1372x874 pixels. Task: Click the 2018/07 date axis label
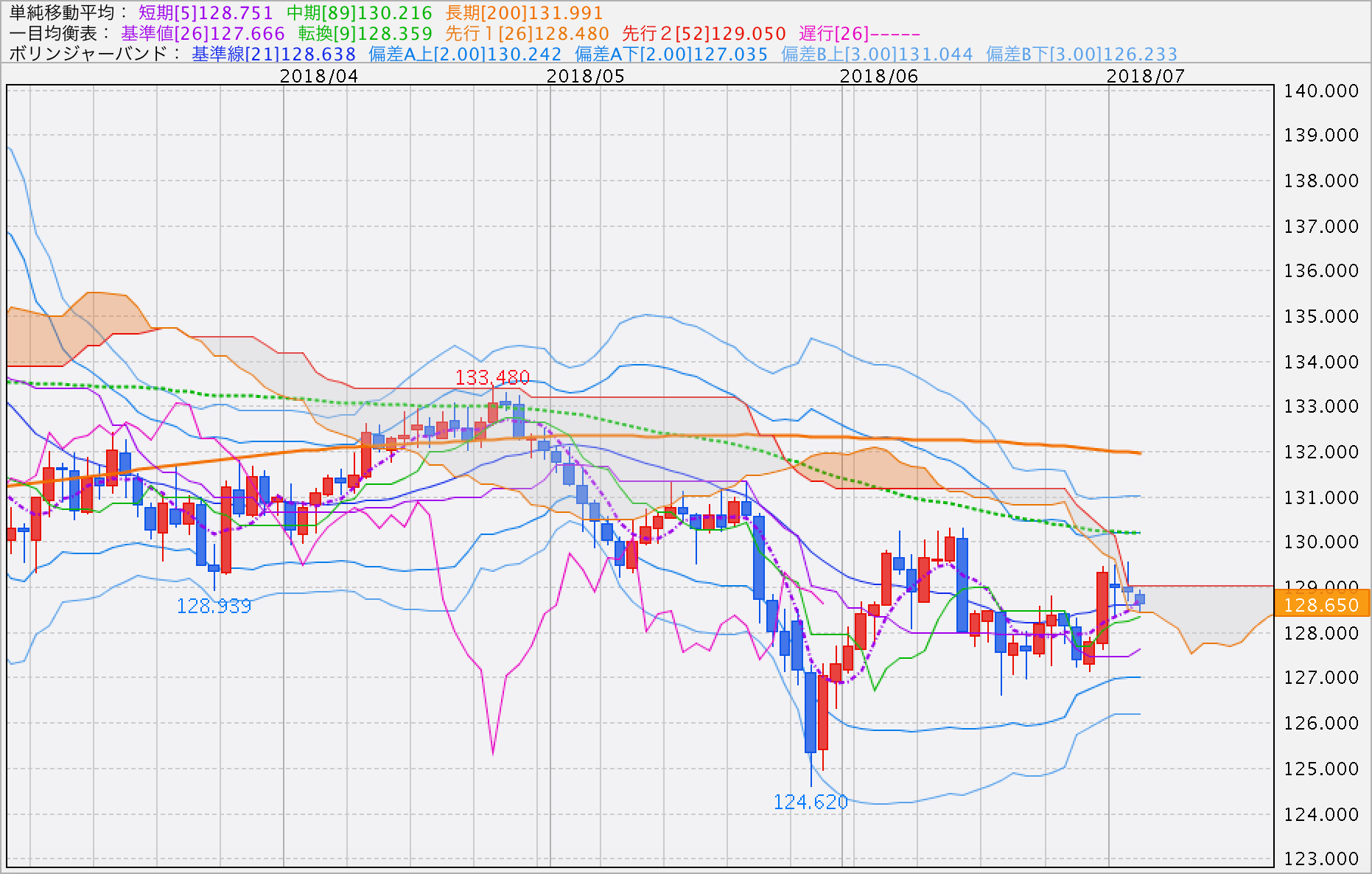pyautogui.click(x=1146, y=76)
